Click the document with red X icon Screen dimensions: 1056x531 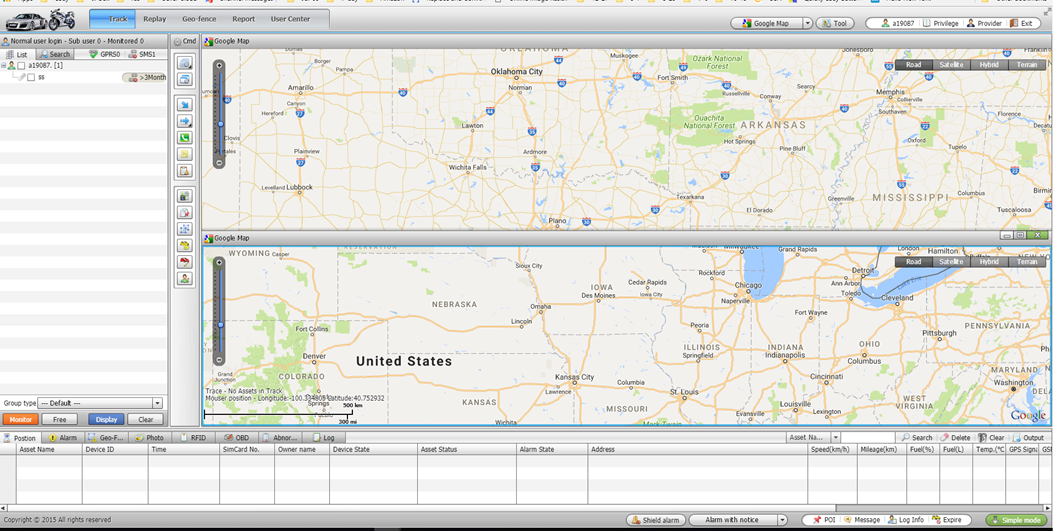pos(185,213)
